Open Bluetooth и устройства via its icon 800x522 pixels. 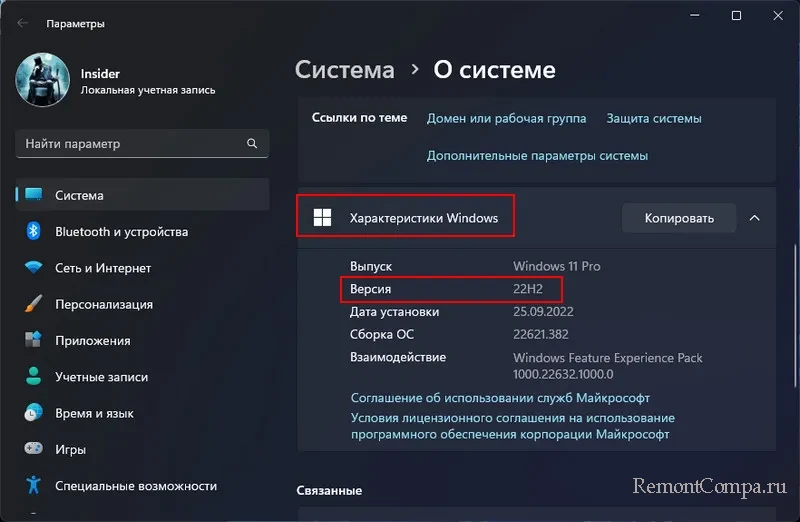tap(34, 231)
